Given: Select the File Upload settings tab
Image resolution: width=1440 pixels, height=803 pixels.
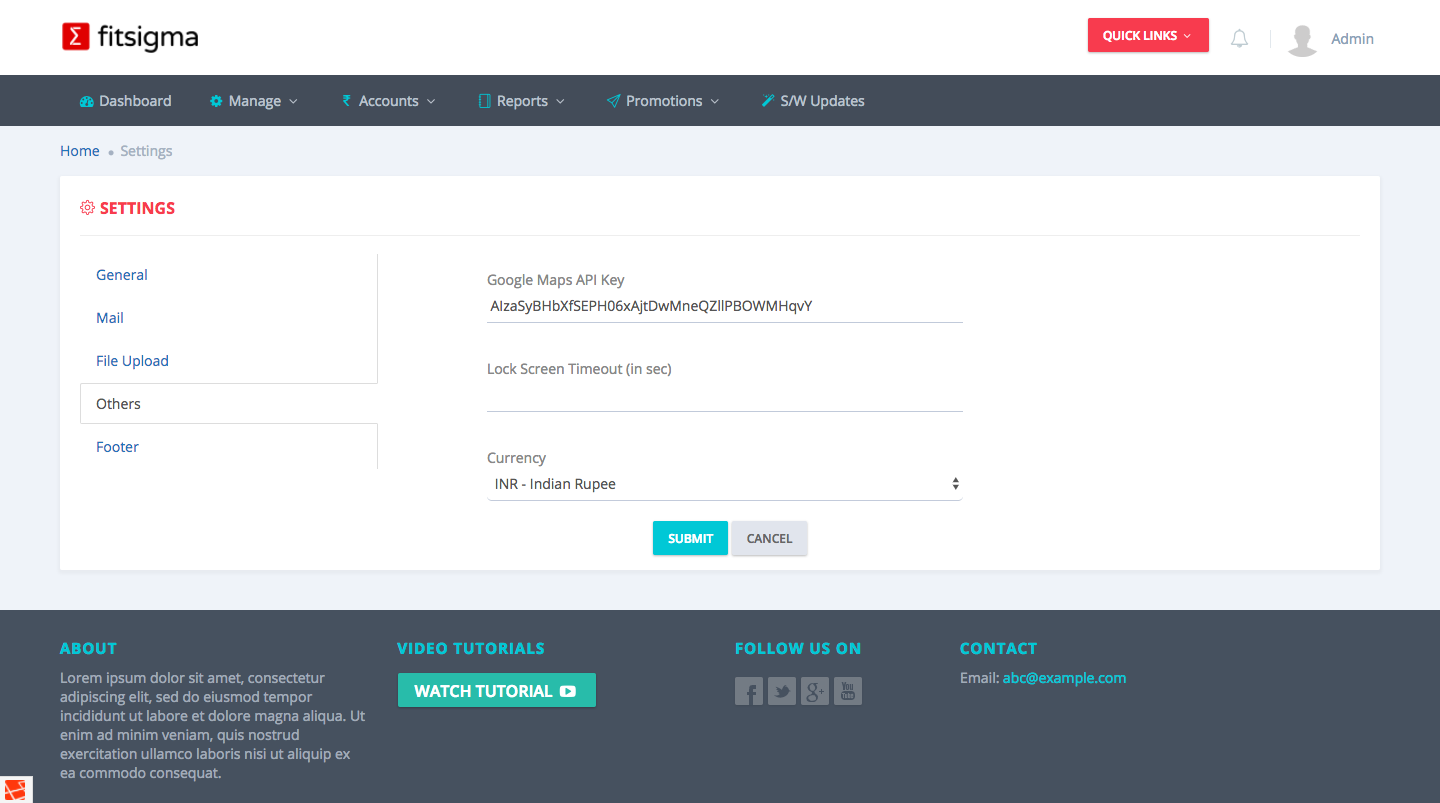Looking at the screenshot, I should click(132, 361).
